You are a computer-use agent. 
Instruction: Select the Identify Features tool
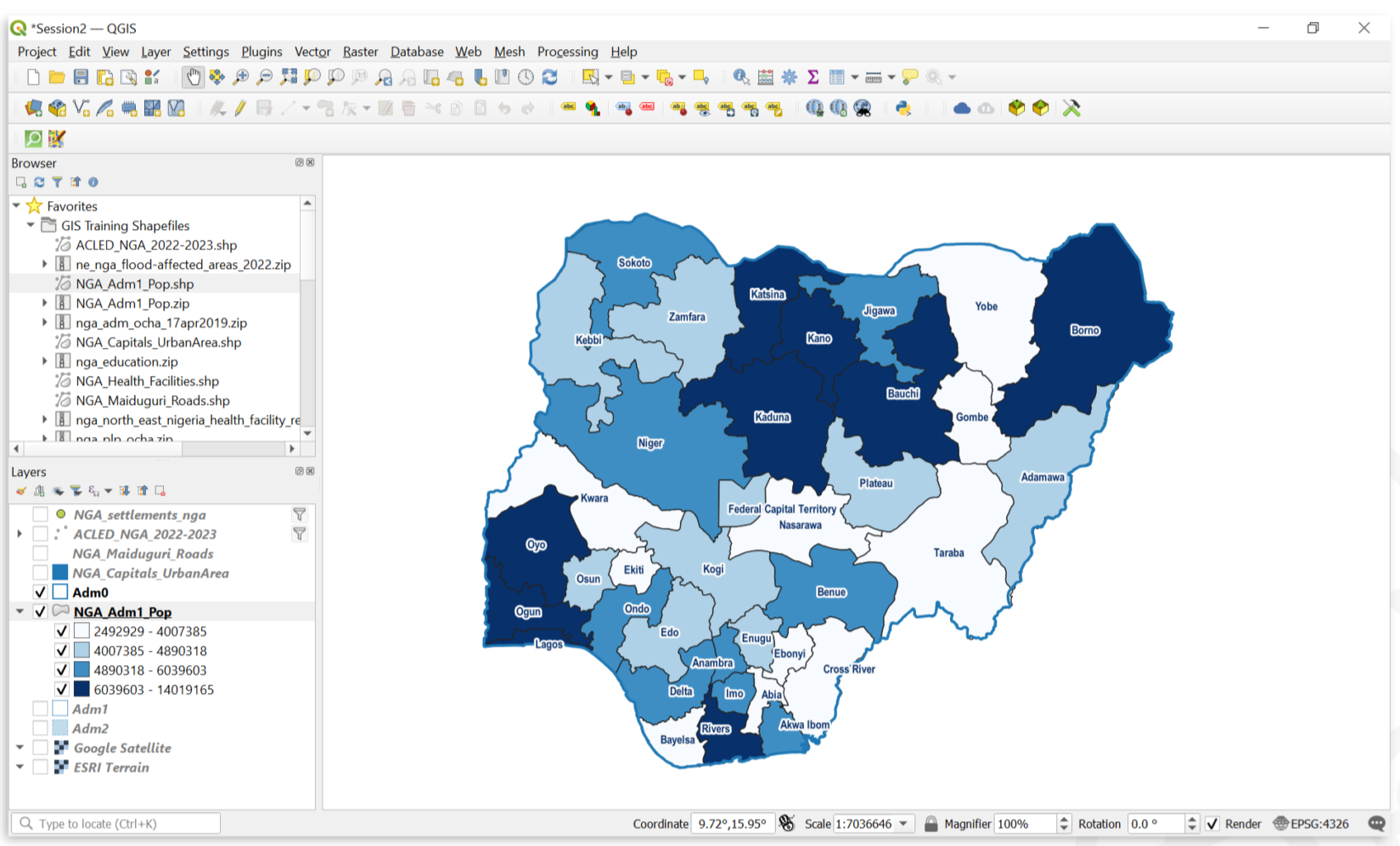(x=741, y=77)
